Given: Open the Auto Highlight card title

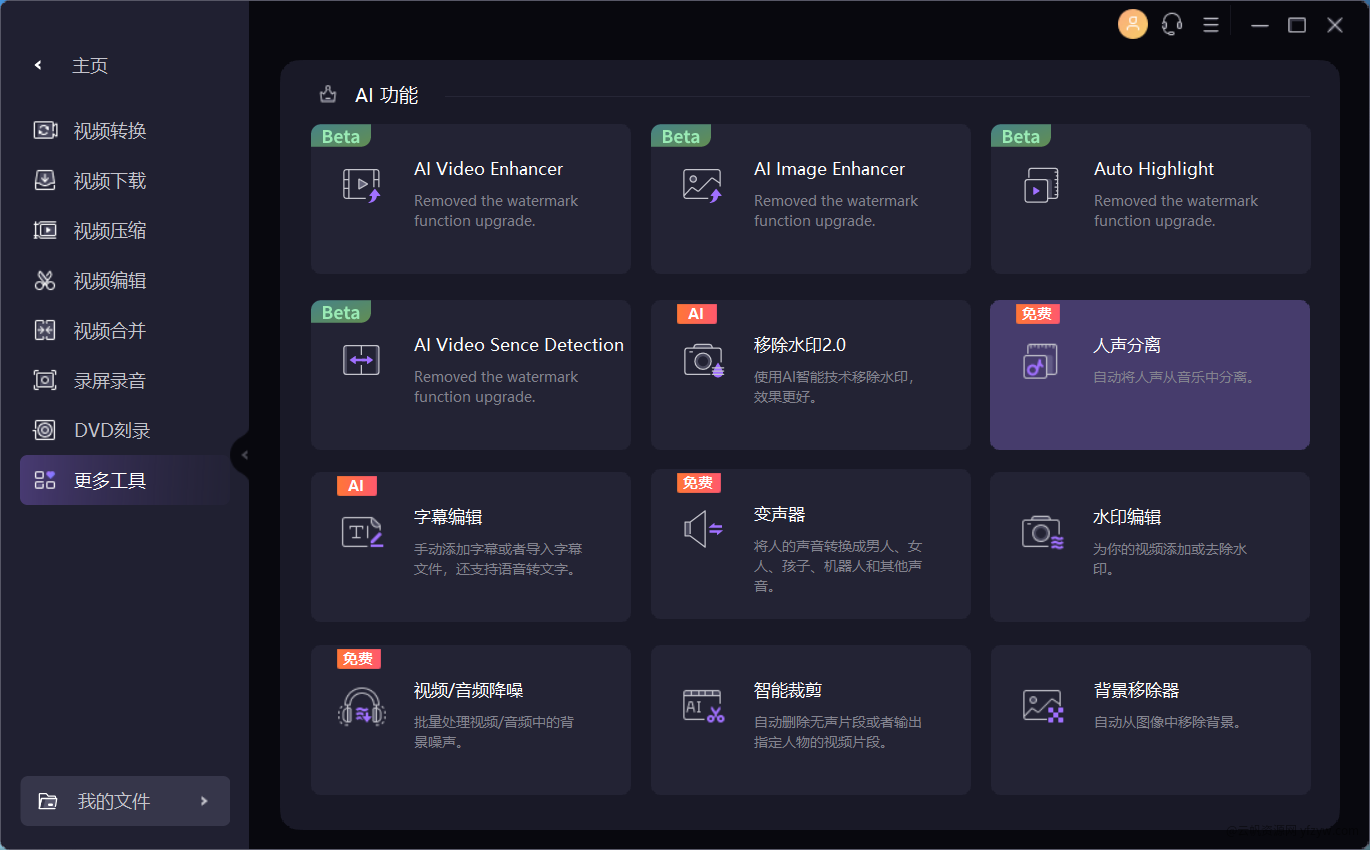Looking at the screenshot, I should (x=1153, y=169).
